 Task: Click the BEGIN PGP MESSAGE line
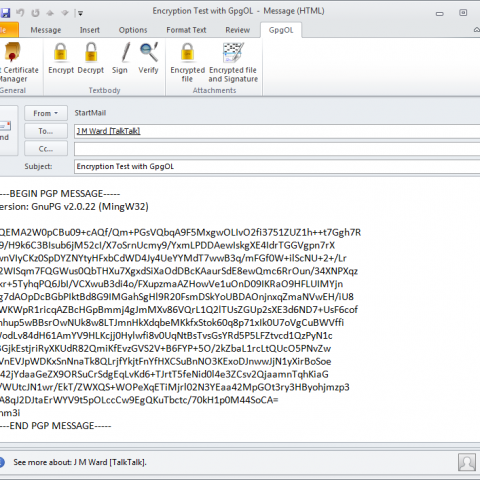click(60, 194)
